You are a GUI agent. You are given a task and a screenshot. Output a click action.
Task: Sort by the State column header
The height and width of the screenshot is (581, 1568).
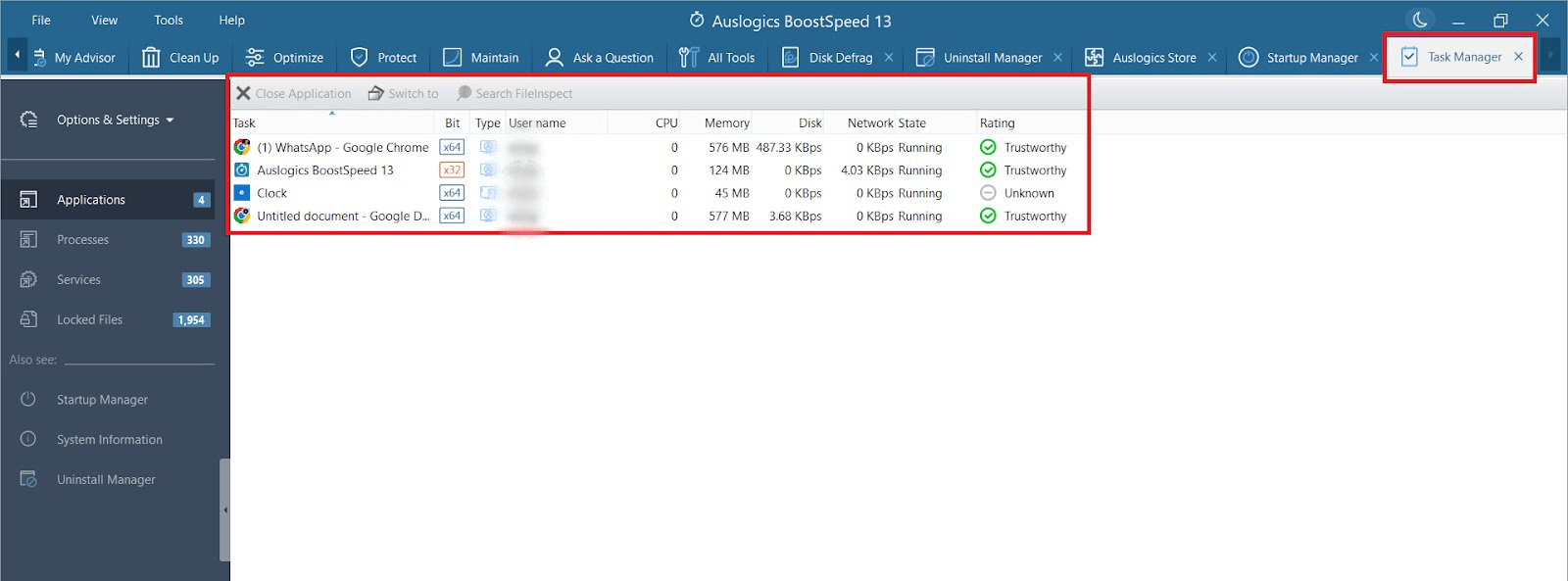(x=911, y=122)
